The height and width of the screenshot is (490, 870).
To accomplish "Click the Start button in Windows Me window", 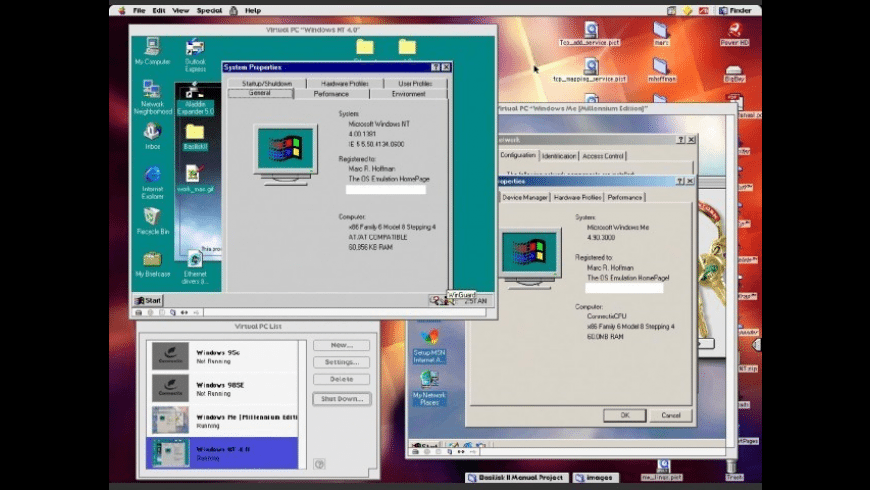I will pos(425,445).
